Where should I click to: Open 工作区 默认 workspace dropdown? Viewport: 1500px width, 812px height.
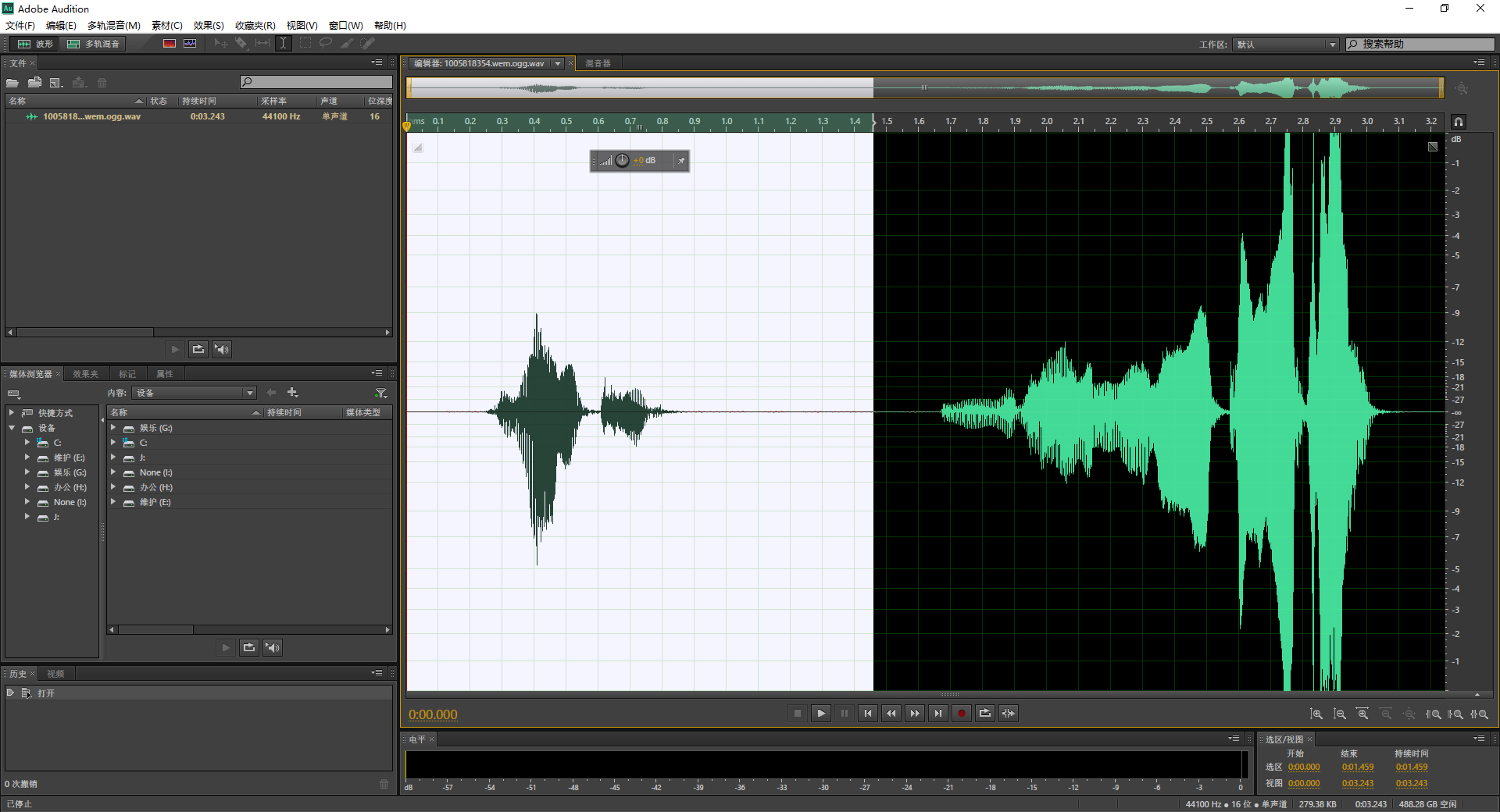click(1286, 45)
